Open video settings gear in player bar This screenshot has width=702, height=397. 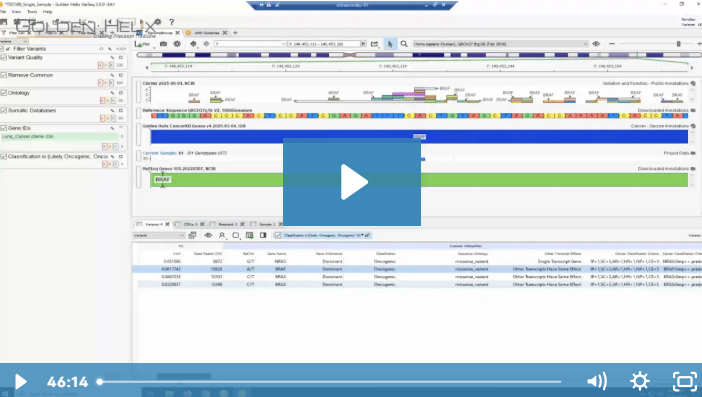pos(640,381)
